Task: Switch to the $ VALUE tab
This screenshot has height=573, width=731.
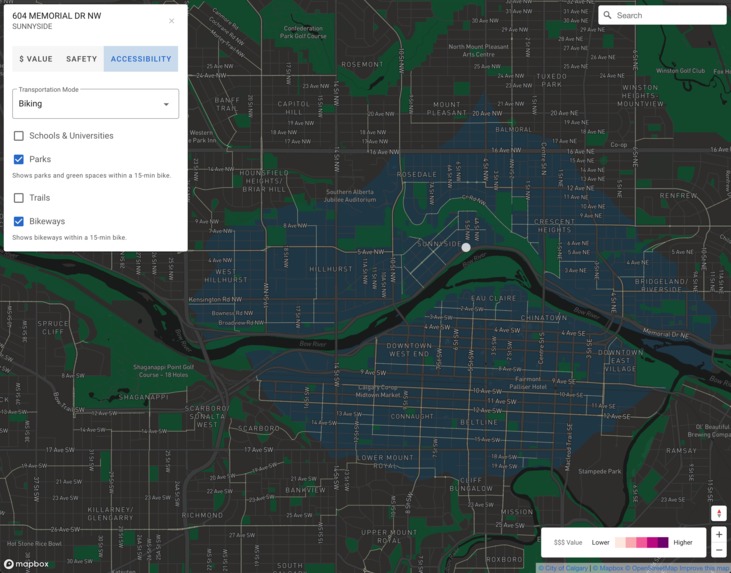Action: pos(35,59)
